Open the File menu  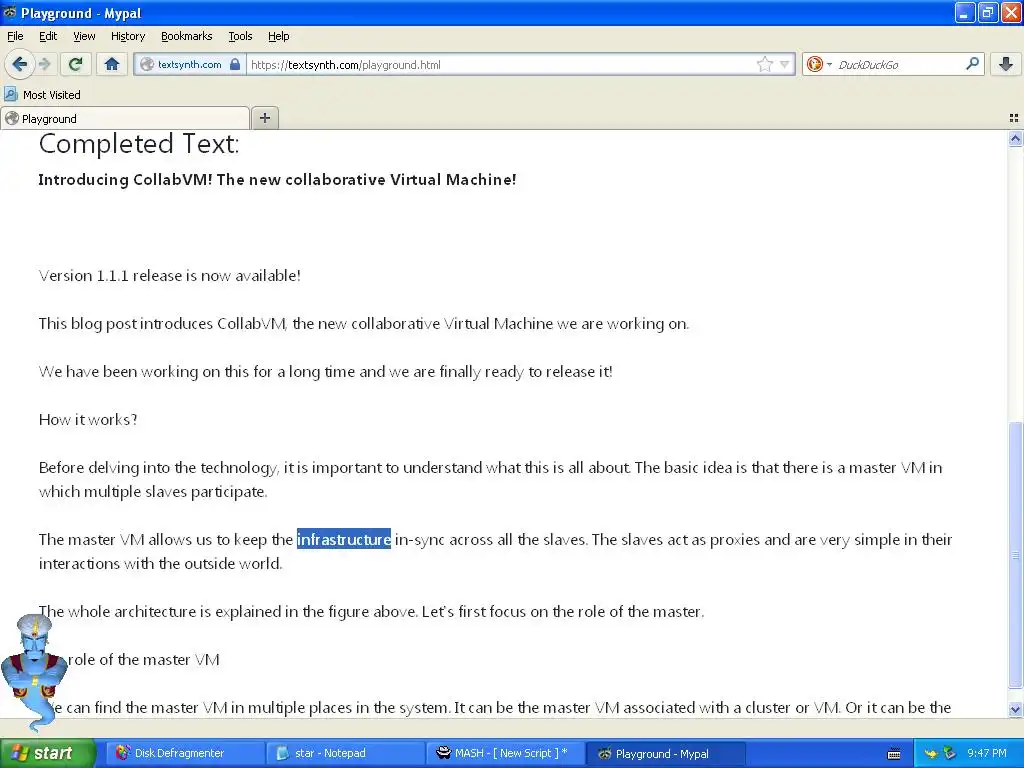(15, 36)
